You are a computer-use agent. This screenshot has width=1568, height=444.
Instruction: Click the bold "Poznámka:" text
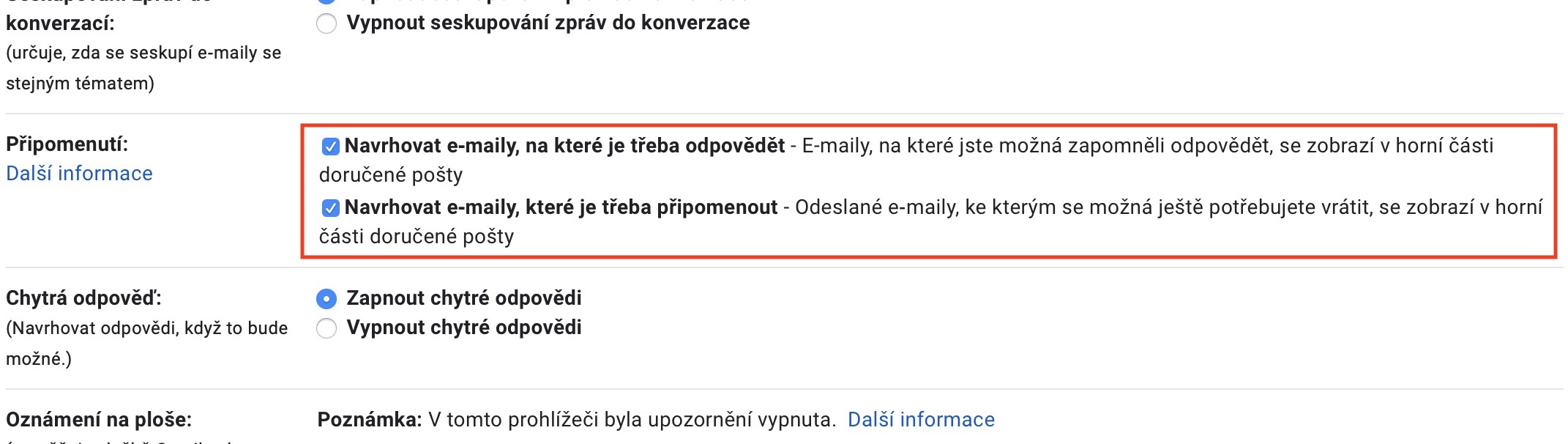point(370,420)
